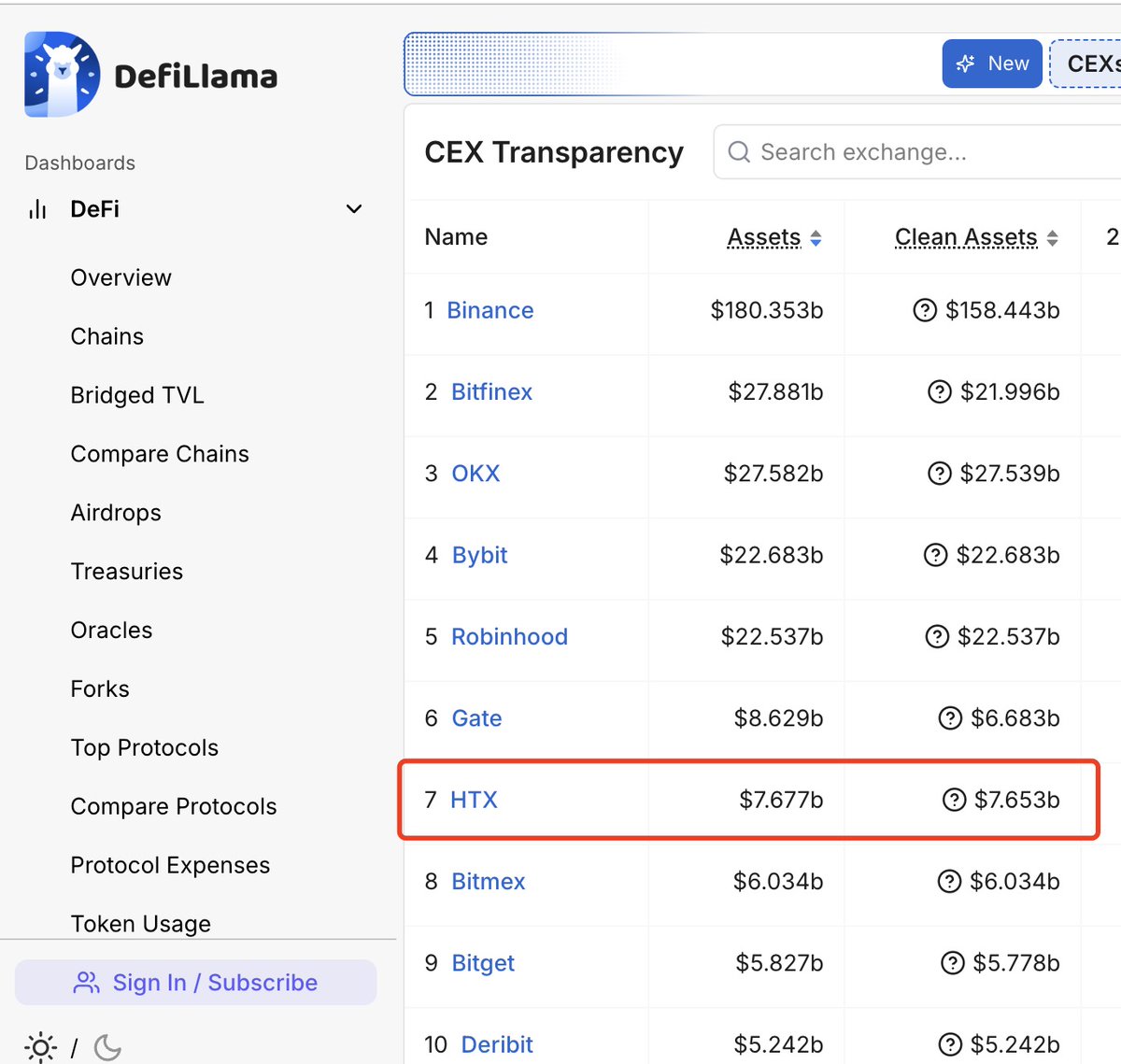Switch to light mode sun icon
Viewport: 1121px width, 1064px height.
[x=40, y=1047]
